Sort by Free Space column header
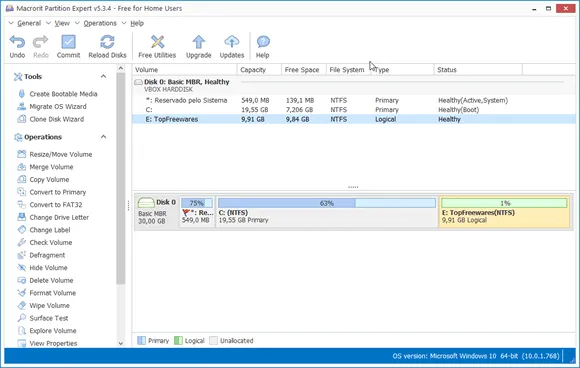Viewport: 580px width, 368px height. pyautogui.click(x=304, y=70)
